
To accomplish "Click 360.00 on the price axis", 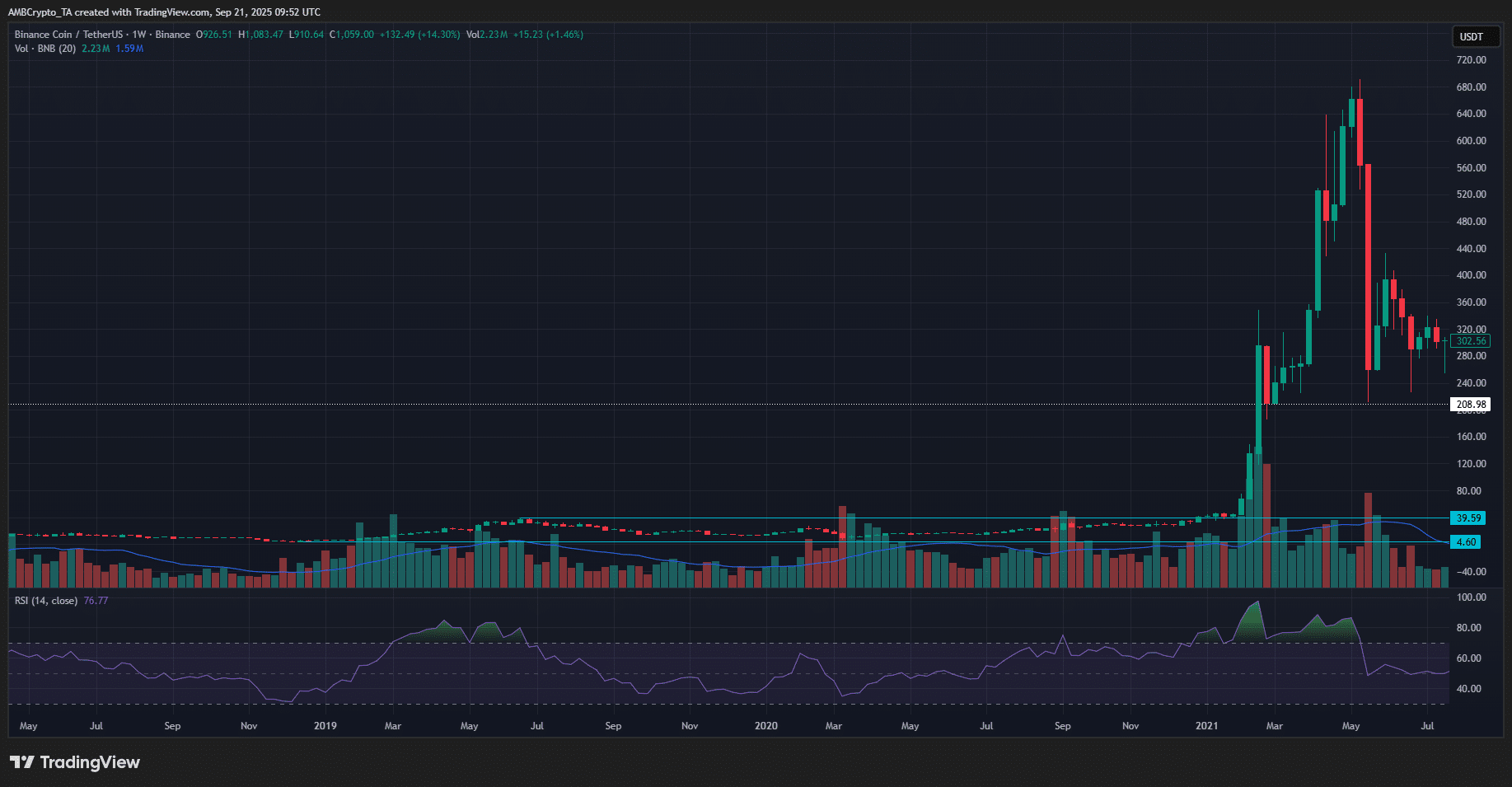I will coord(1471,302).
